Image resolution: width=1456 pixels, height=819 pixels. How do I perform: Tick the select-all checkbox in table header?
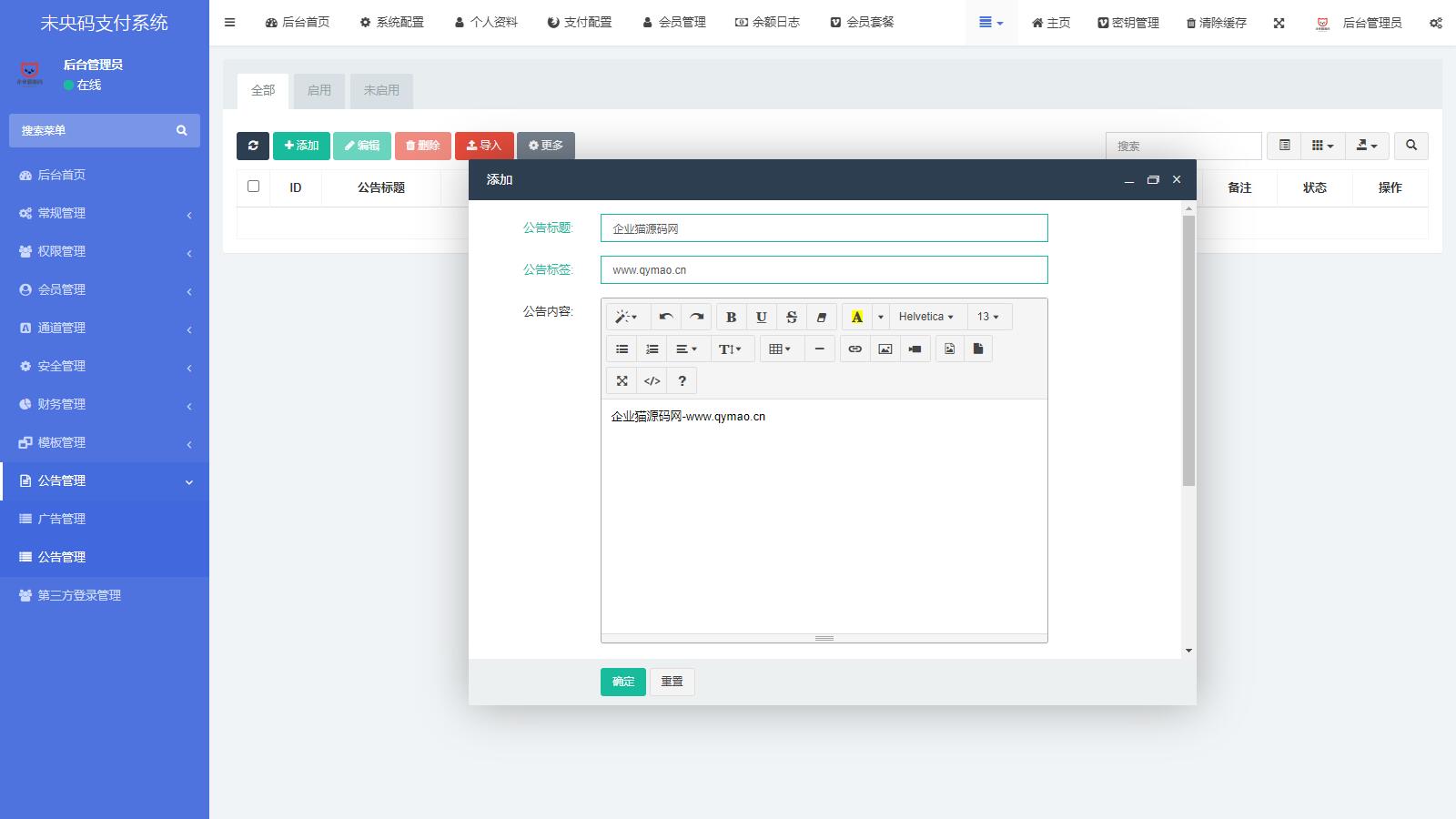click(254, 187)
